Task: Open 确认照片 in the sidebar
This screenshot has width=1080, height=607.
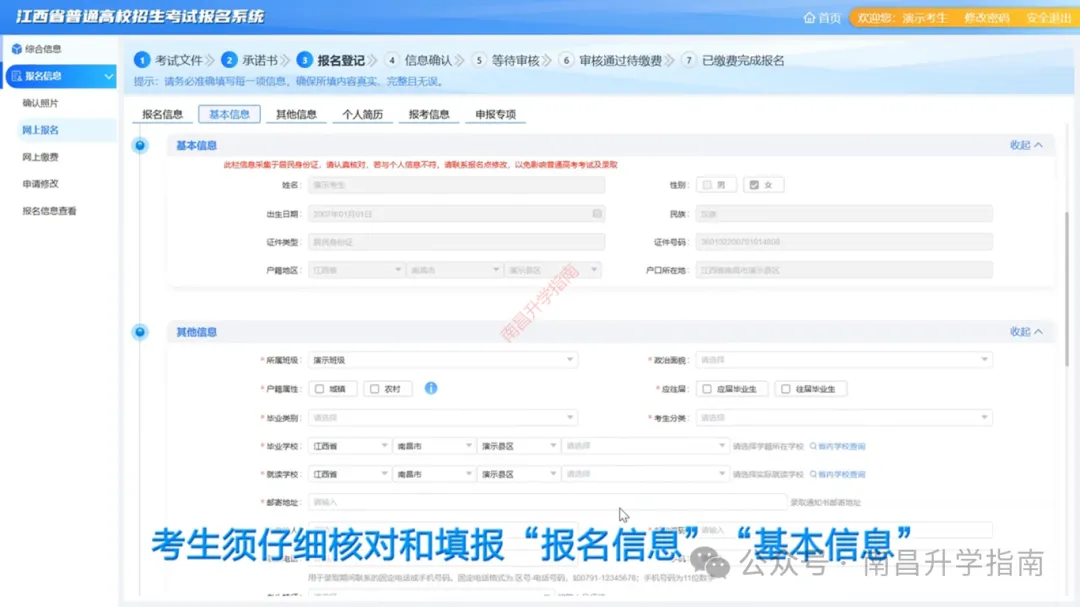Action: (41, 103)
